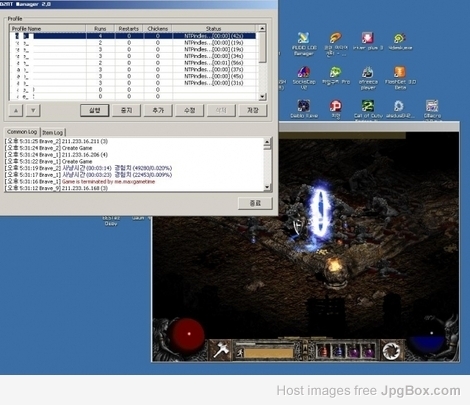Open the right aura skill in Diablo
Image resolution: width=470 pixels, height=405 pixels.
point(390,351)
